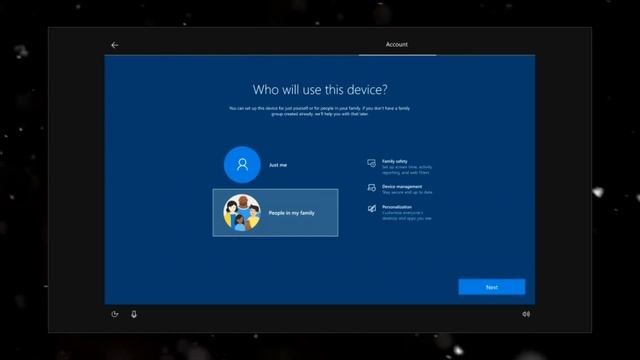Open the Account tab in setup header
This screenshot has width=640, height=360.
tap(397, 44)
